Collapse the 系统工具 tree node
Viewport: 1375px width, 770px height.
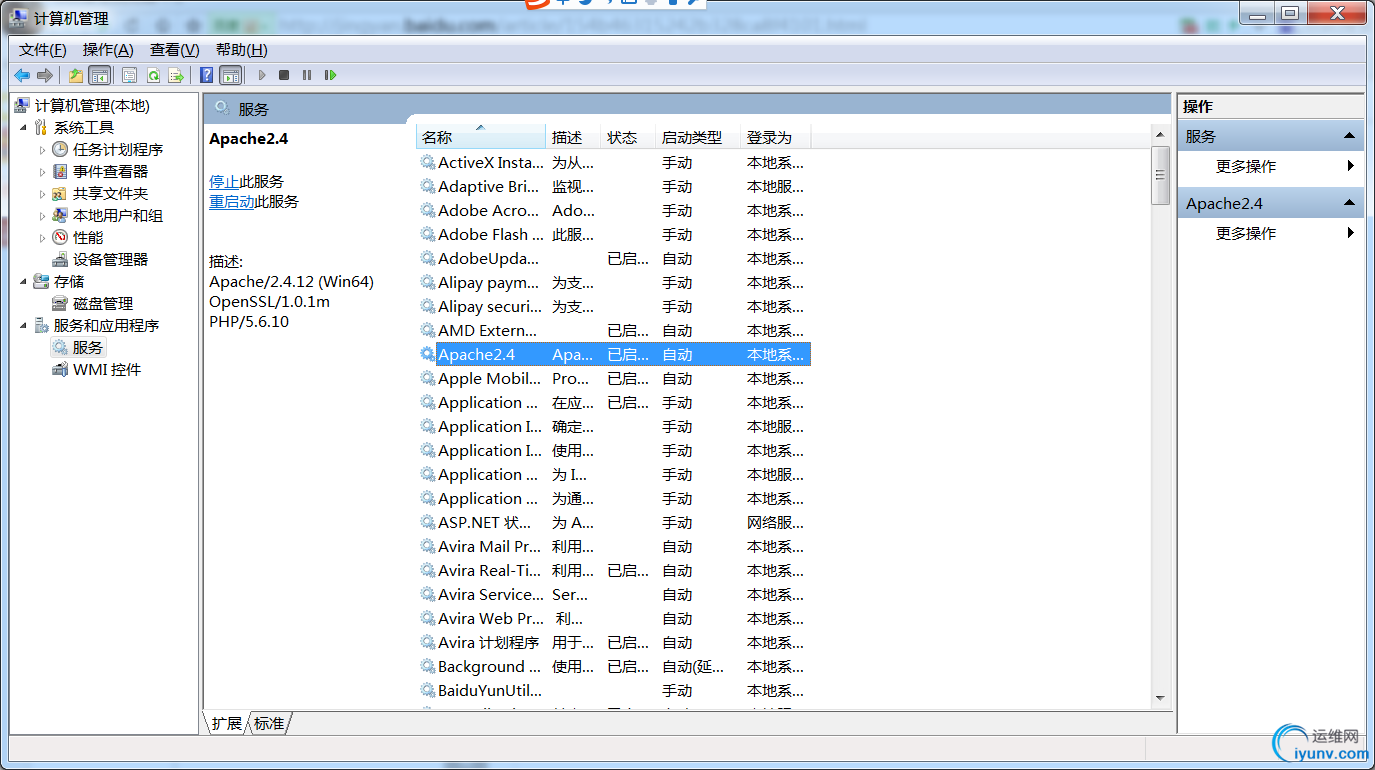click(23, 127)
